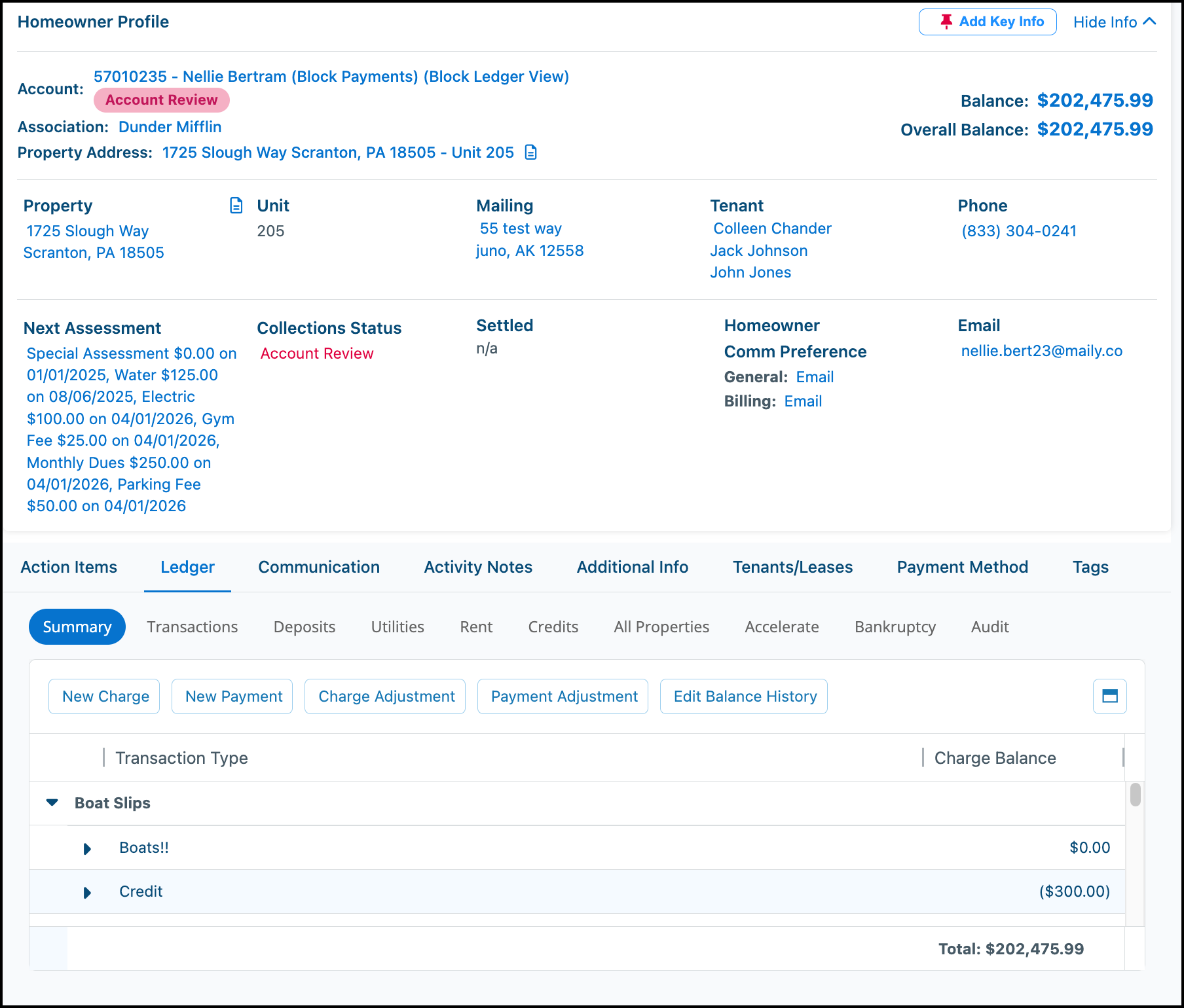The width and height of the screenshot is (1184, 1008).
Task: Show the All Properties sub-tab
Action: (x=661, y=627)
